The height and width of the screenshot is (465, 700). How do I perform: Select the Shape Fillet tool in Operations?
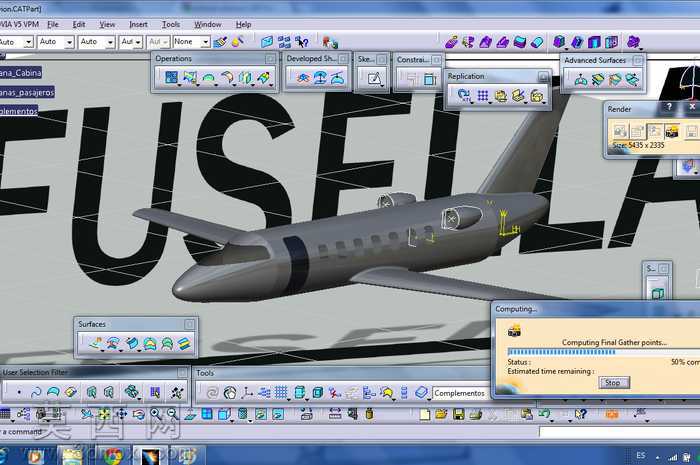pos(227,78)
